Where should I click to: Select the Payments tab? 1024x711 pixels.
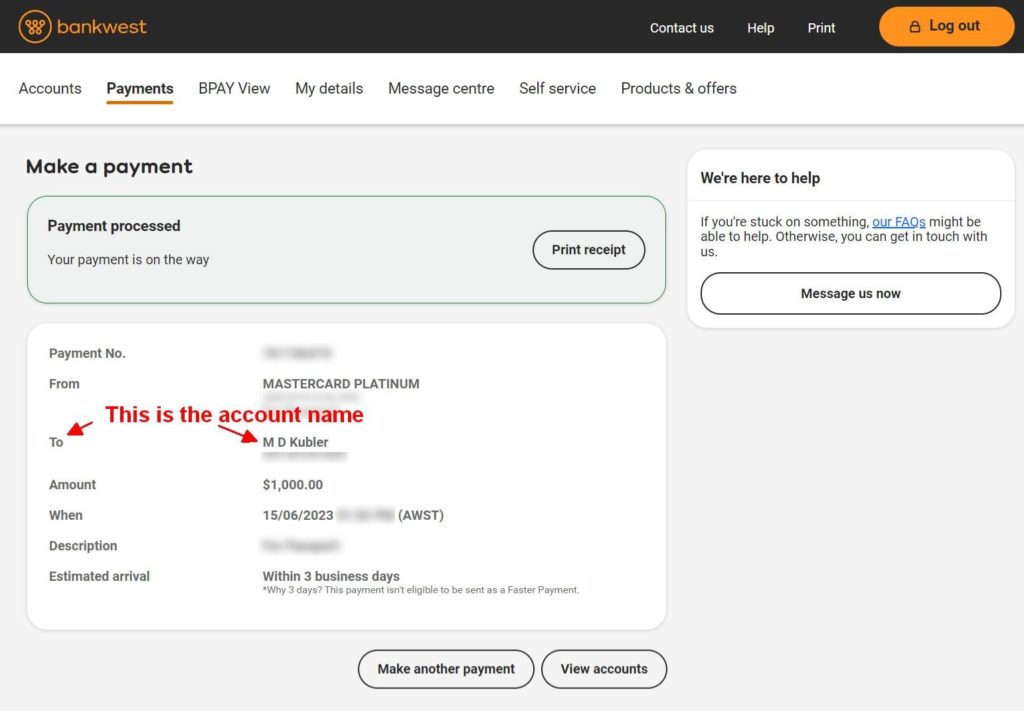click(x=140, y=88)
